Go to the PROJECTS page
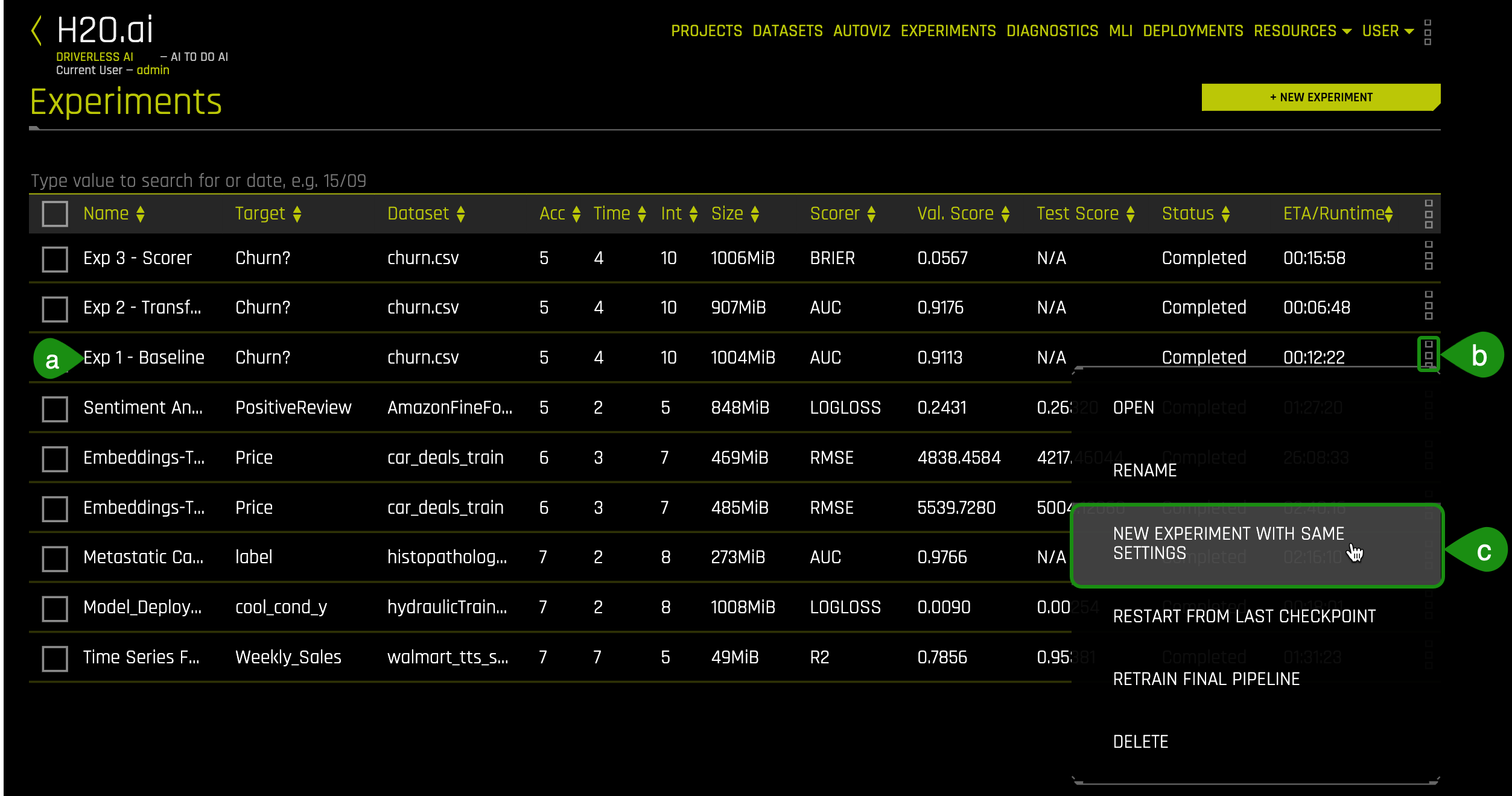This screenshot has width=1512, height=796. point(707,31)
